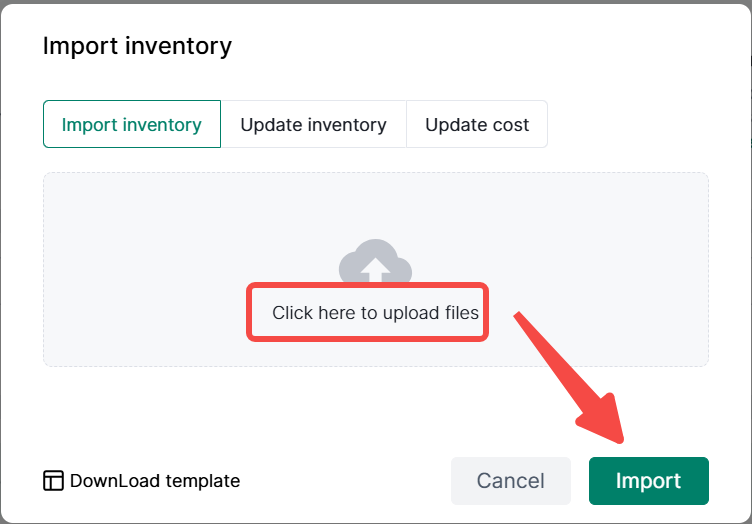Choose Update cost mode in the tab bar

[x=477, y=125]
